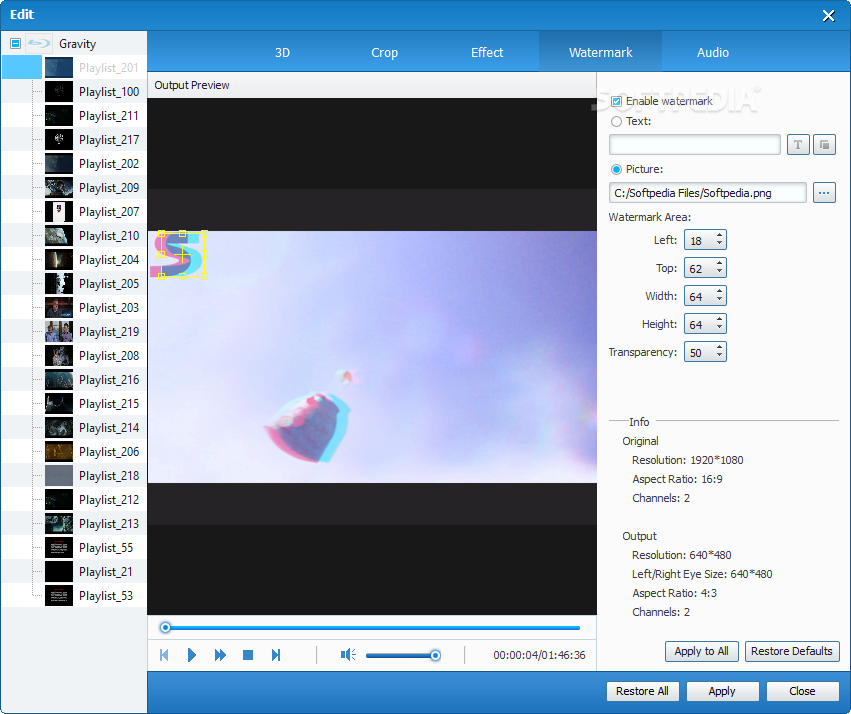Select the Text watermark radio button
Image resolution: width=851 pixels, height=714 pixels.
tap(617, 122)
